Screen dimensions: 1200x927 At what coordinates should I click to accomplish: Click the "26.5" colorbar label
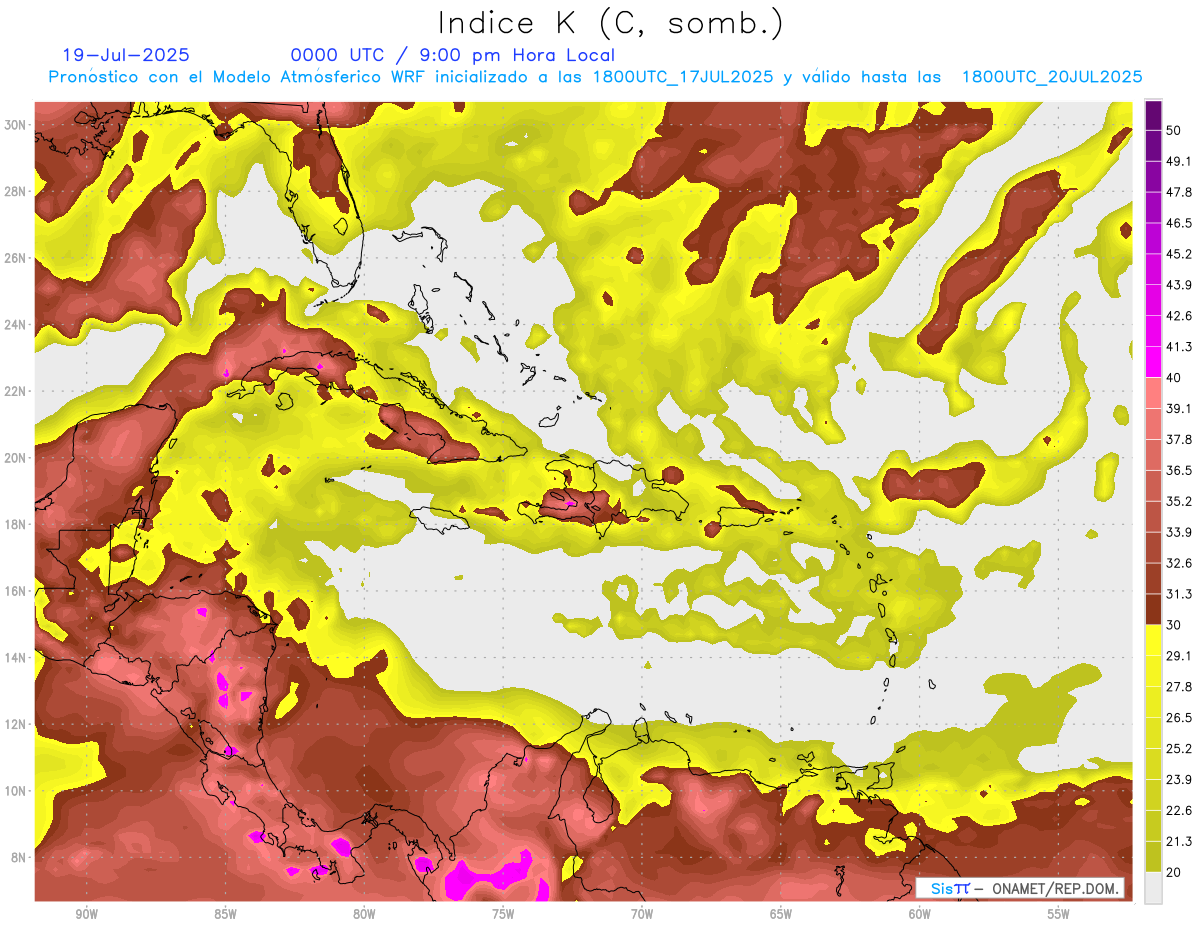[x=1179, y=718]
